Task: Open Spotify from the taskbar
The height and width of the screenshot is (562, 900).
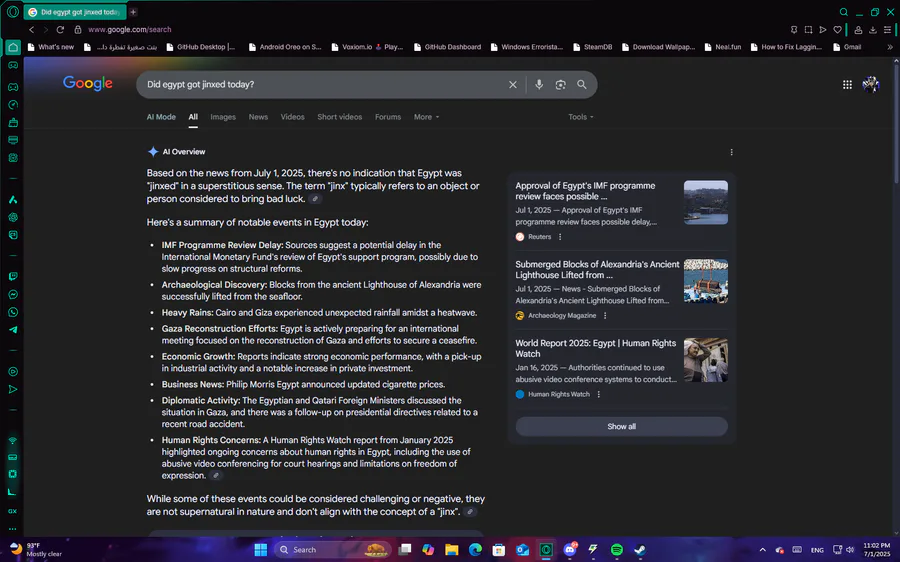Action: coord(616,549)
